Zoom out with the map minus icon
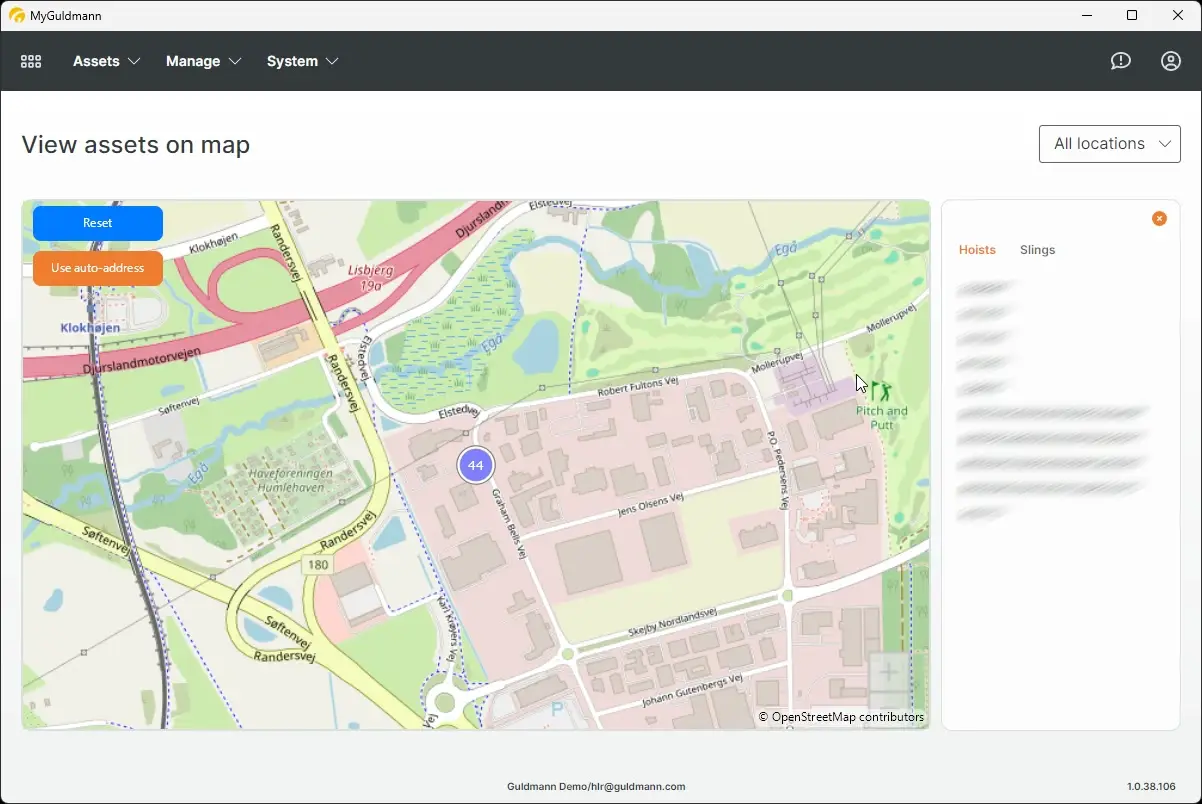Viewport: 1202px width, 804px height. pyautogui.click(x=888, y=706)
